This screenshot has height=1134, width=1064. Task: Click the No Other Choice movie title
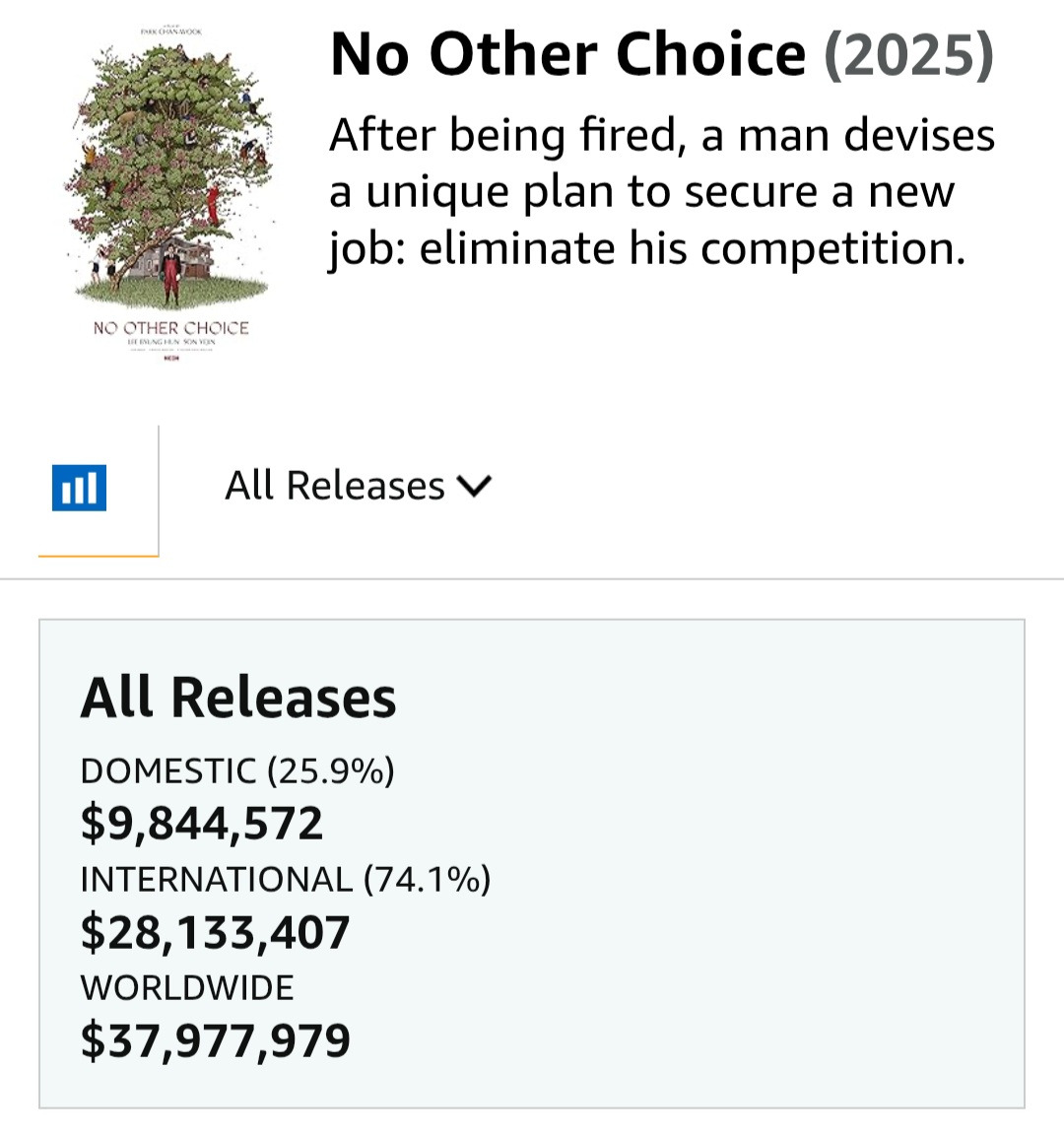[567, 54]
